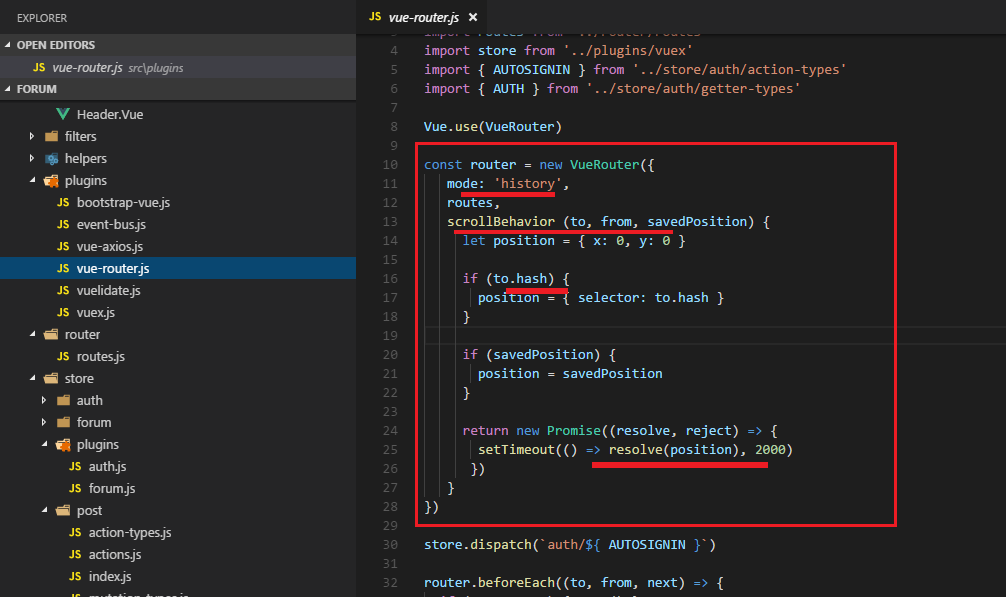Click JS icon in the editor tab
The image size is (1006, 597).
(x=375, y=17)
